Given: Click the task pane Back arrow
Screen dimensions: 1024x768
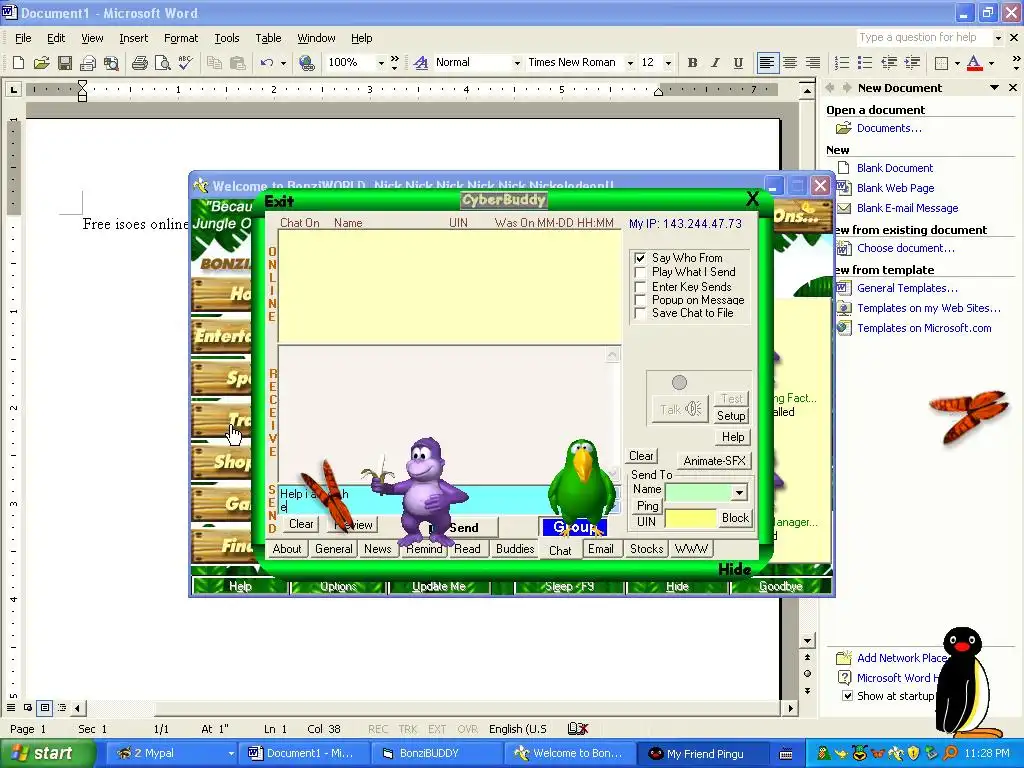Looking at the screenshot, I should [830, 88].
